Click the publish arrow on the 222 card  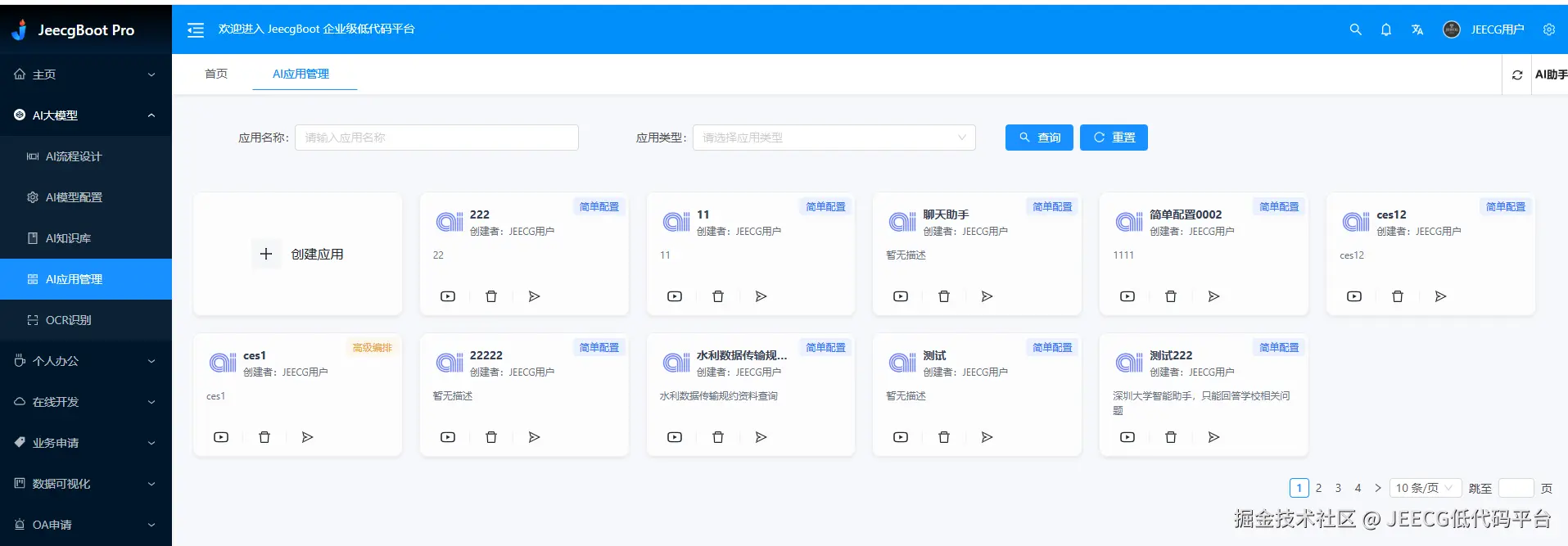534,296
